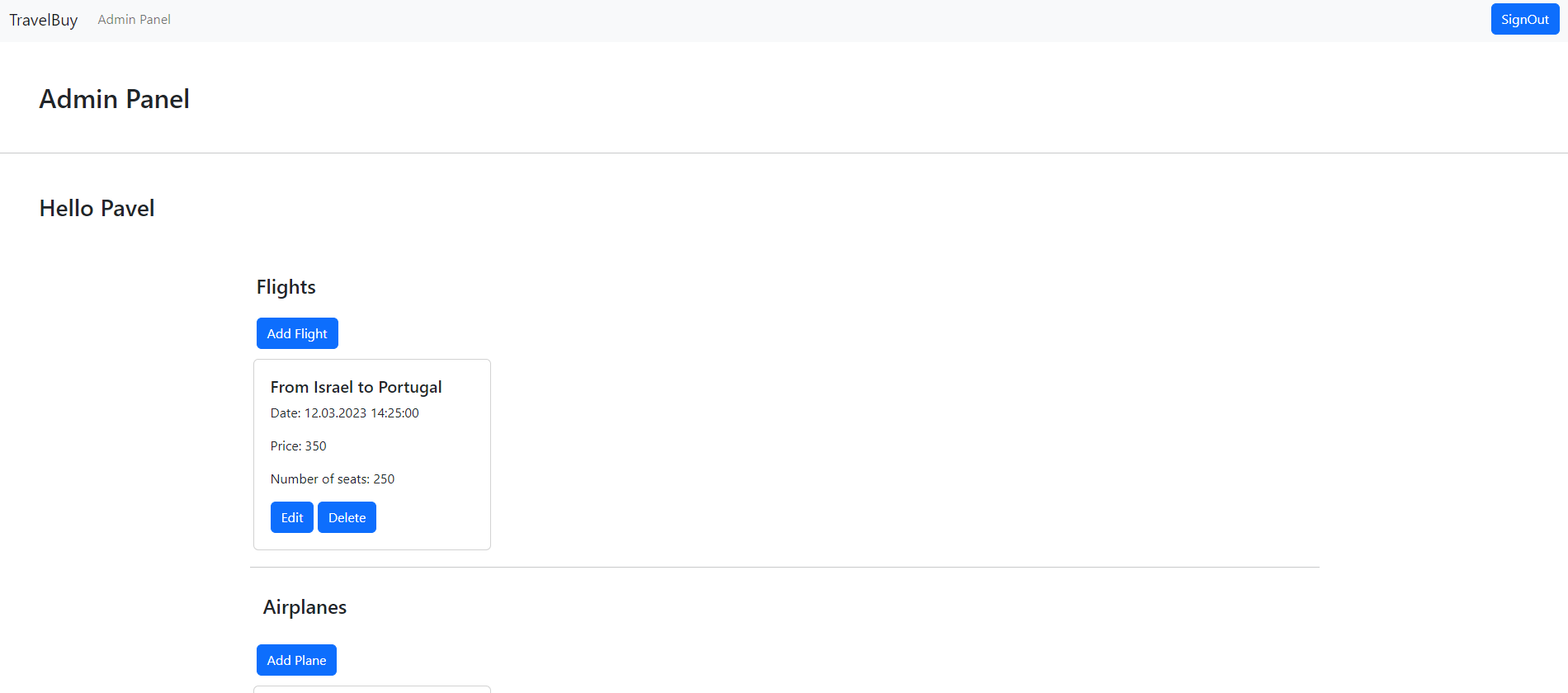Viewport: 1568px width, 693px height.
Task: Click the Admin Panel page title
Action: pyautogui.click(x=114, y=99)
